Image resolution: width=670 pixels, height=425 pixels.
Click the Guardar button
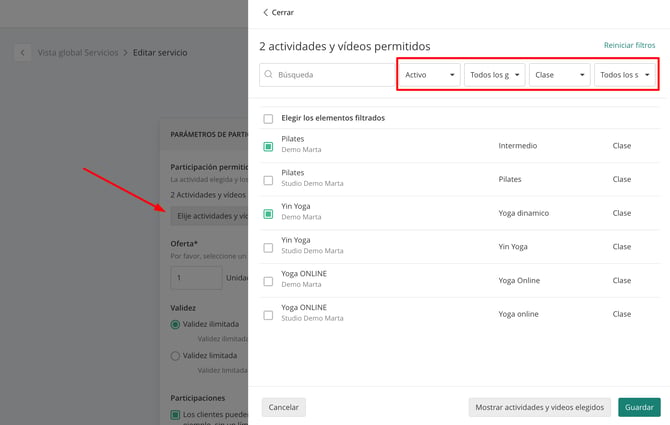639,407
